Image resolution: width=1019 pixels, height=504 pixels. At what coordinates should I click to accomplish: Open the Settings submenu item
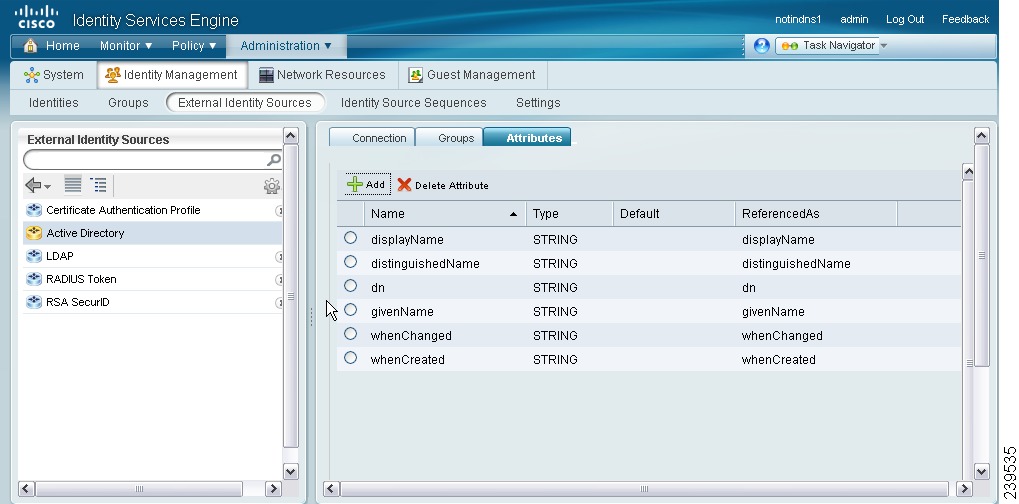point(538,103)
